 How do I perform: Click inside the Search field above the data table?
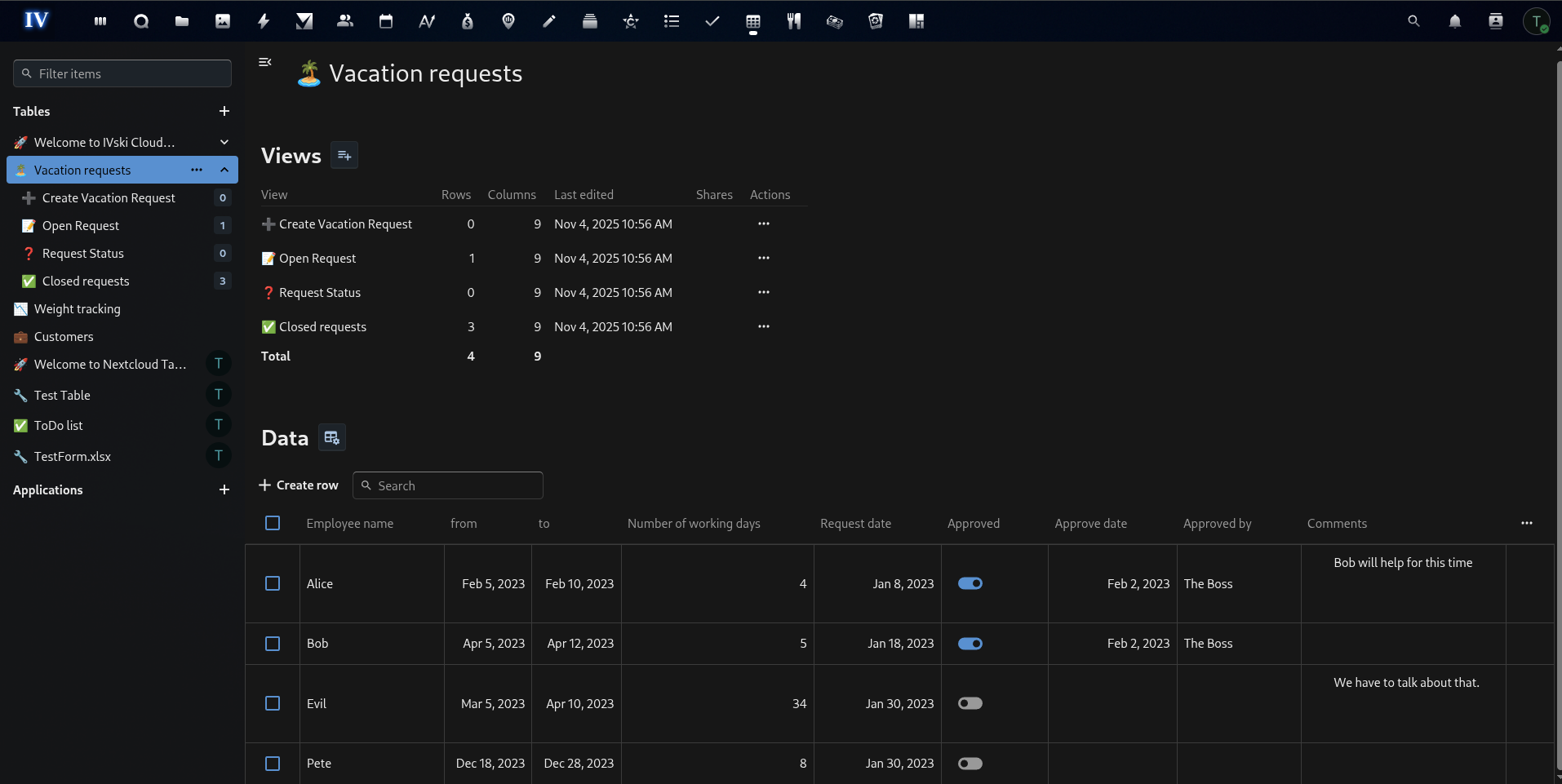click(447, 485)
